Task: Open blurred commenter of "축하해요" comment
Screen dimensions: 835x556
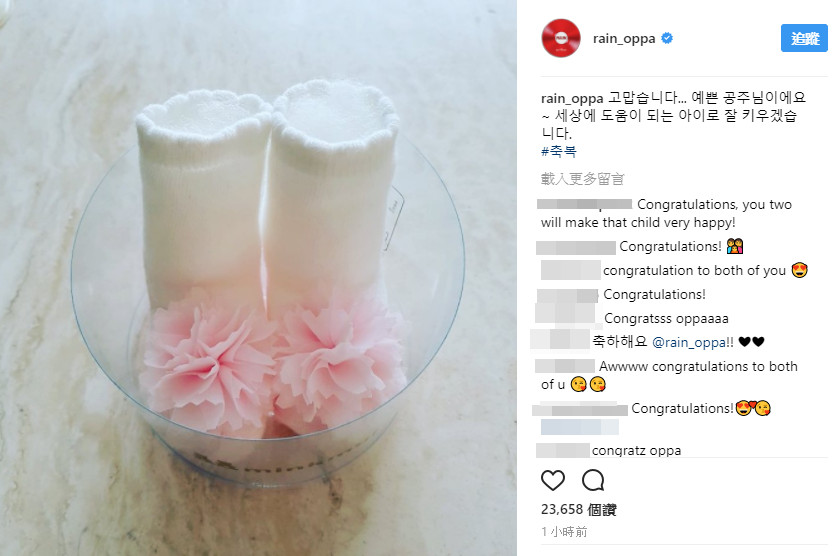Action: (x=560, y=339)
